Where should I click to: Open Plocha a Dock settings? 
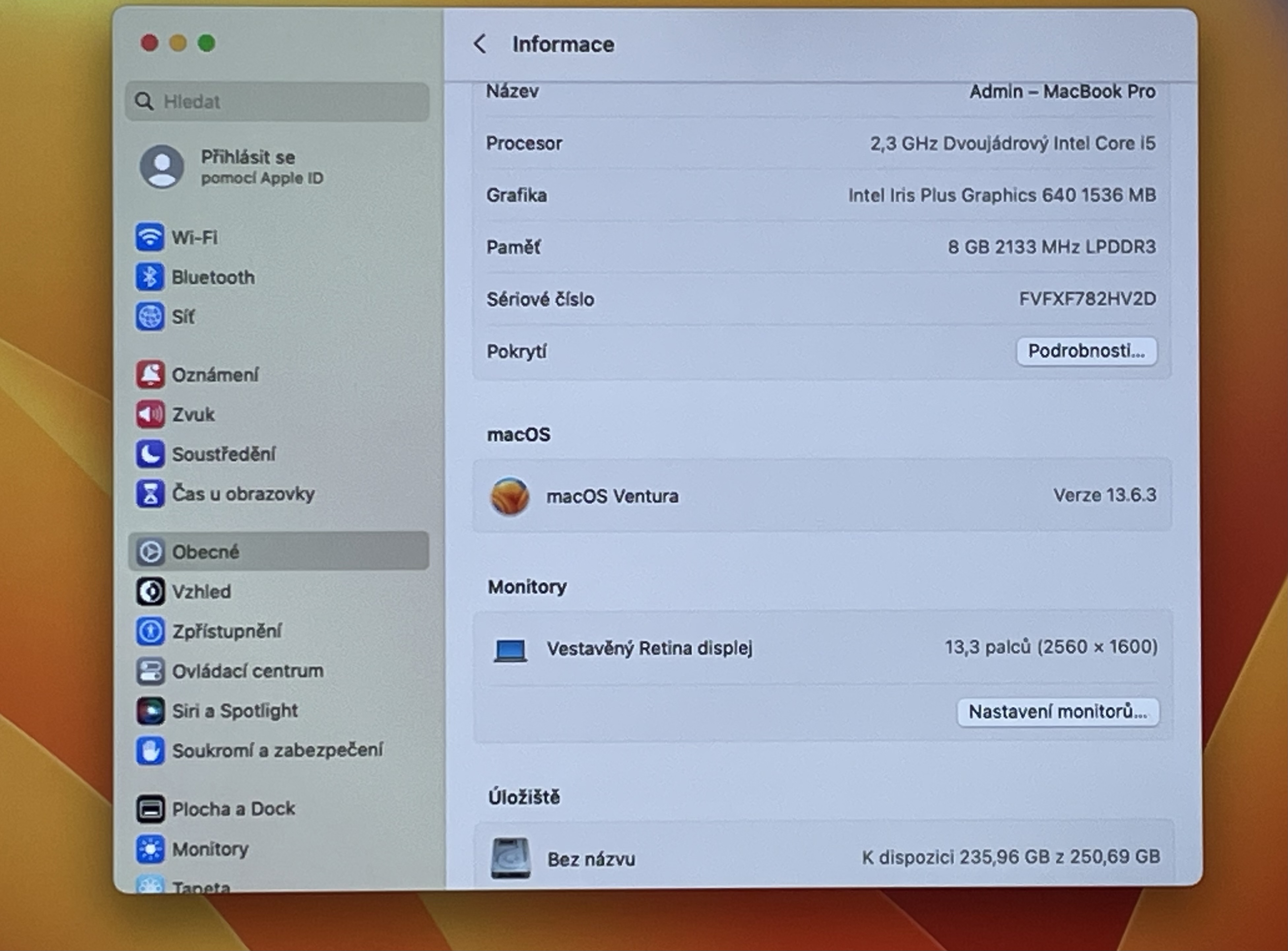[x=233, y=809]
